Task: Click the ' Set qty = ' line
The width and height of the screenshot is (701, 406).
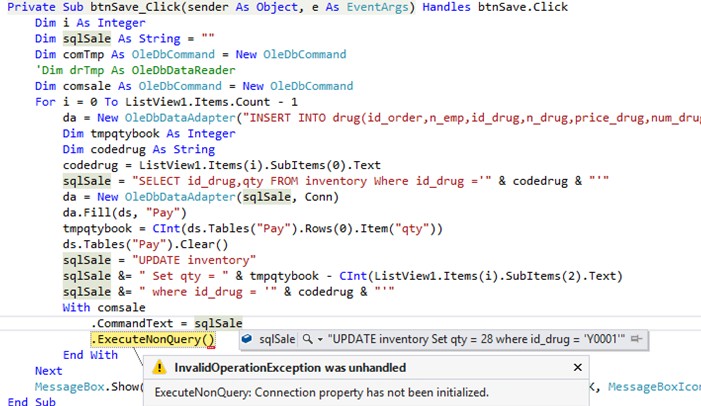Action: pos(342,276)
